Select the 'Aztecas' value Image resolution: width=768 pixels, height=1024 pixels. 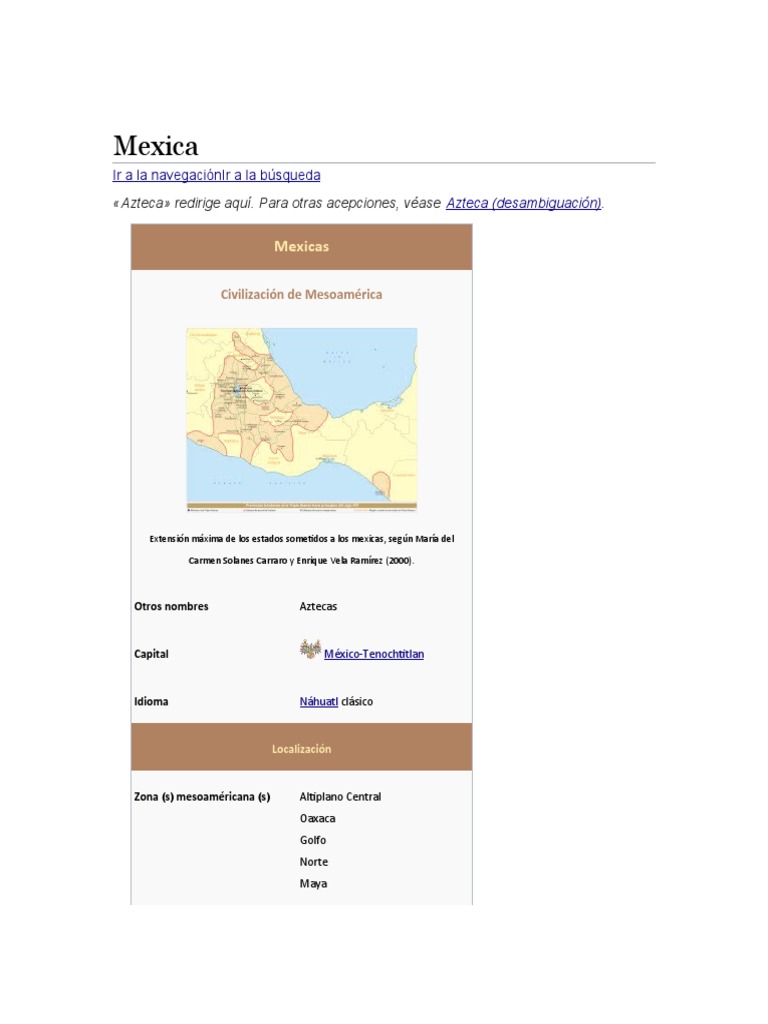318,606
